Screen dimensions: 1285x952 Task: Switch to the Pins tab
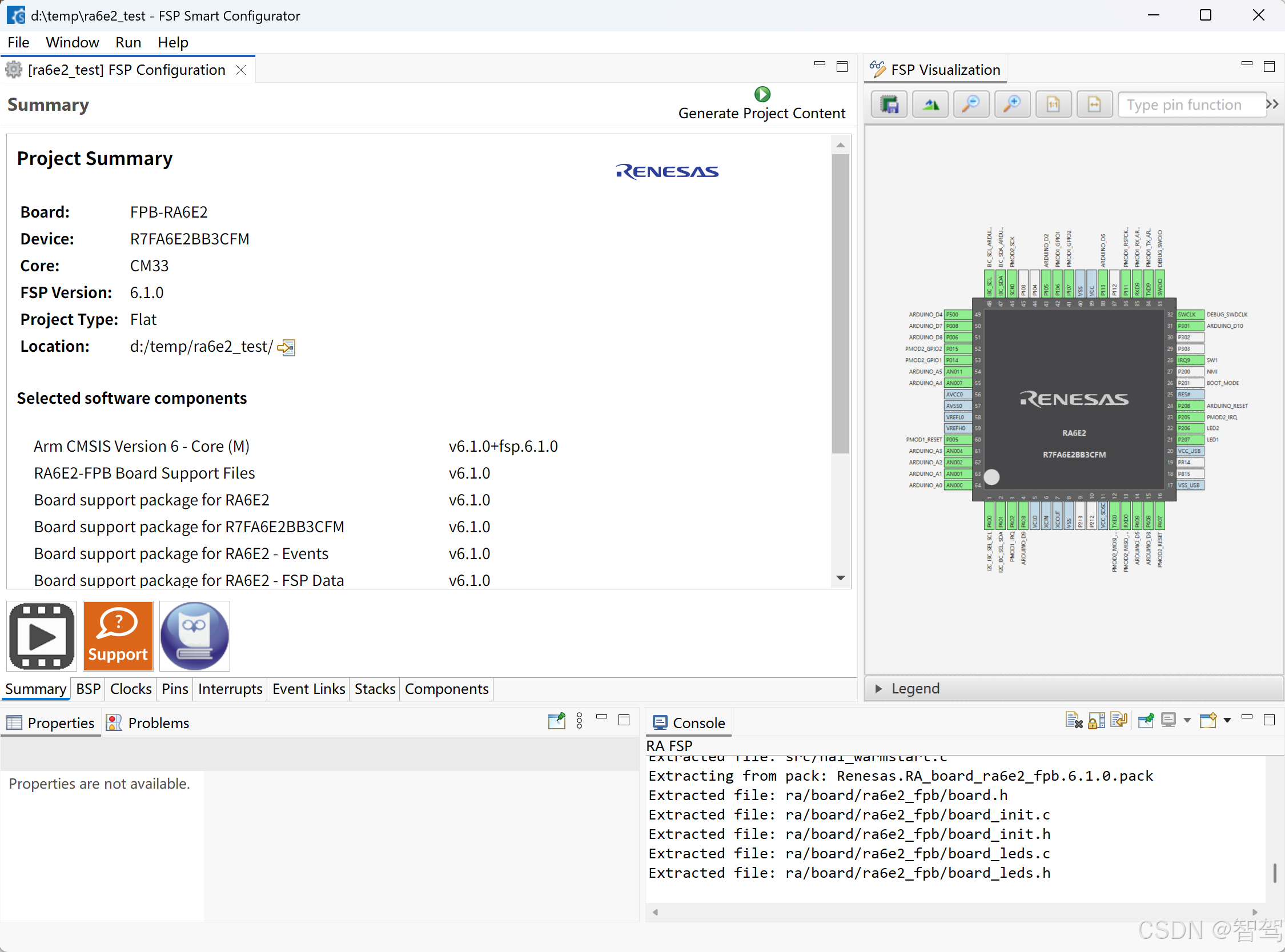pyautogui.click(x=175, y=689)
